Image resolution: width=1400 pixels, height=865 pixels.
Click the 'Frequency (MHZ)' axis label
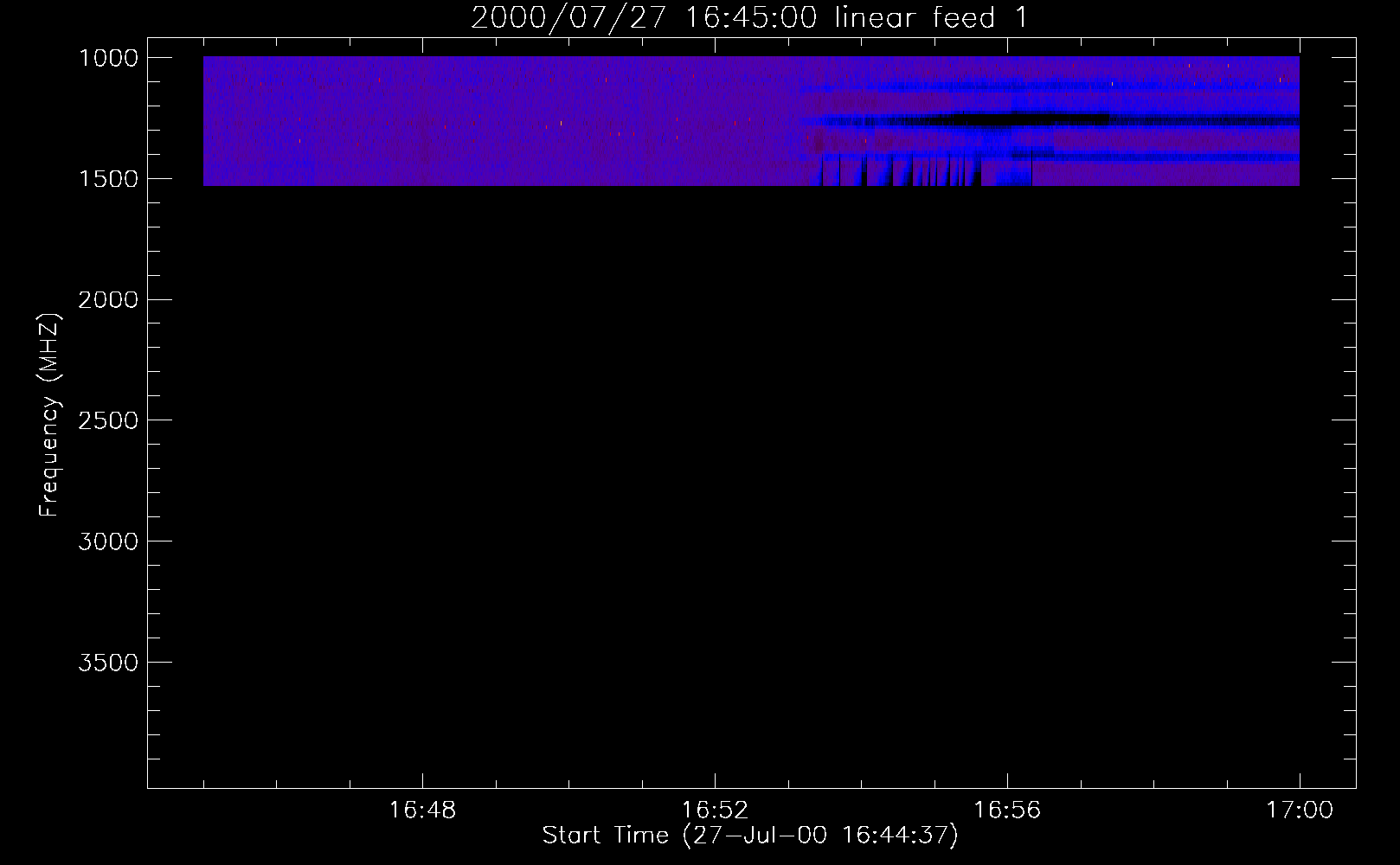pos(49,415)
